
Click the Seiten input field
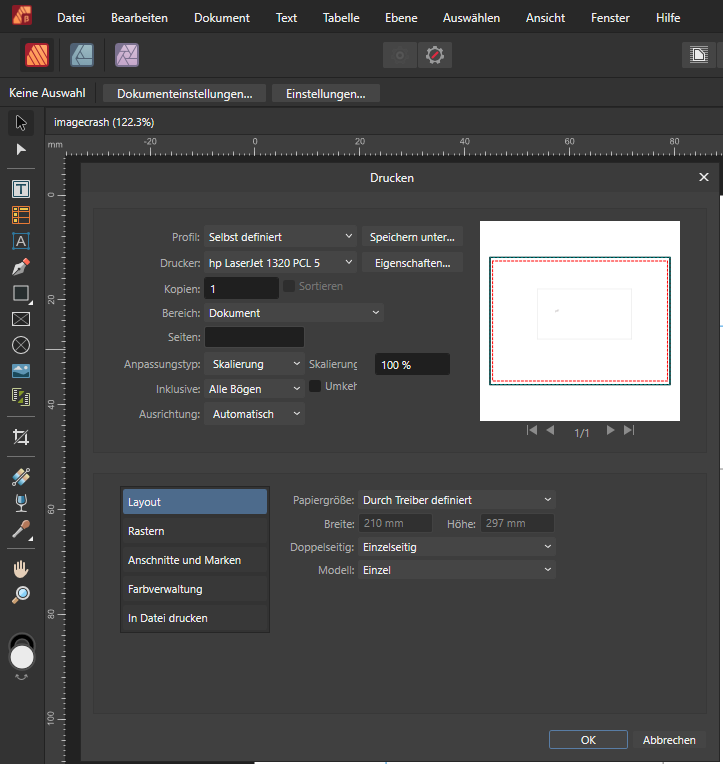pyautogui.click(x=254, y=338)
